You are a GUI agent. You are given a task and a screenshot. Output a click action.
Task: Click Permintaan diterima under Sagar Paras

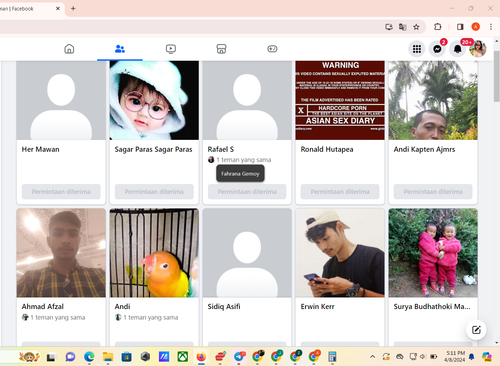(154, 192)
